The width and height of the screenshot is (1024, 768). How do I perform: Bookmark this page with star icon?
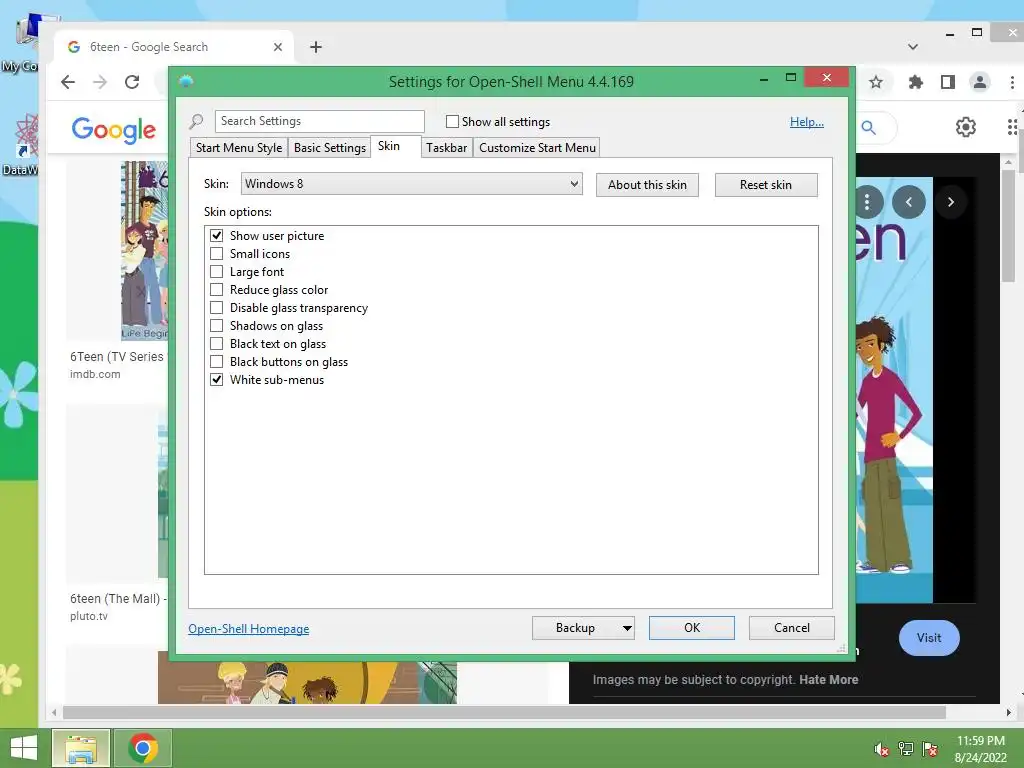(x=876, y=82)
